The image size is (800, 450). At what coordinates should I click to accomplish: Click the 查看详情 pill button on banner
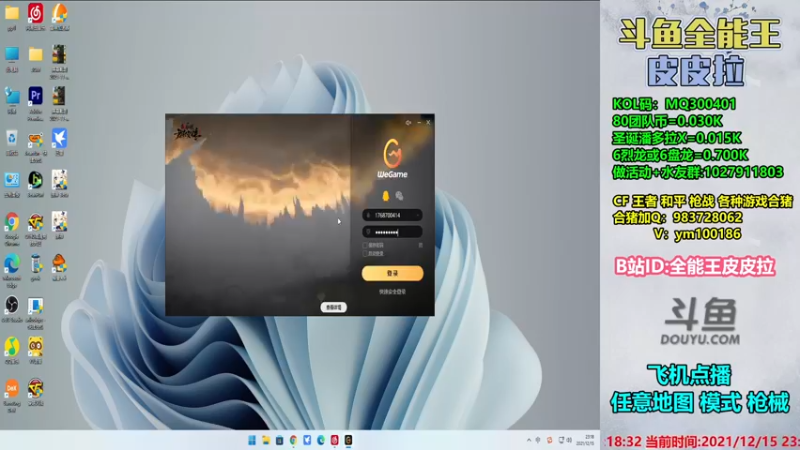point(334,307)
